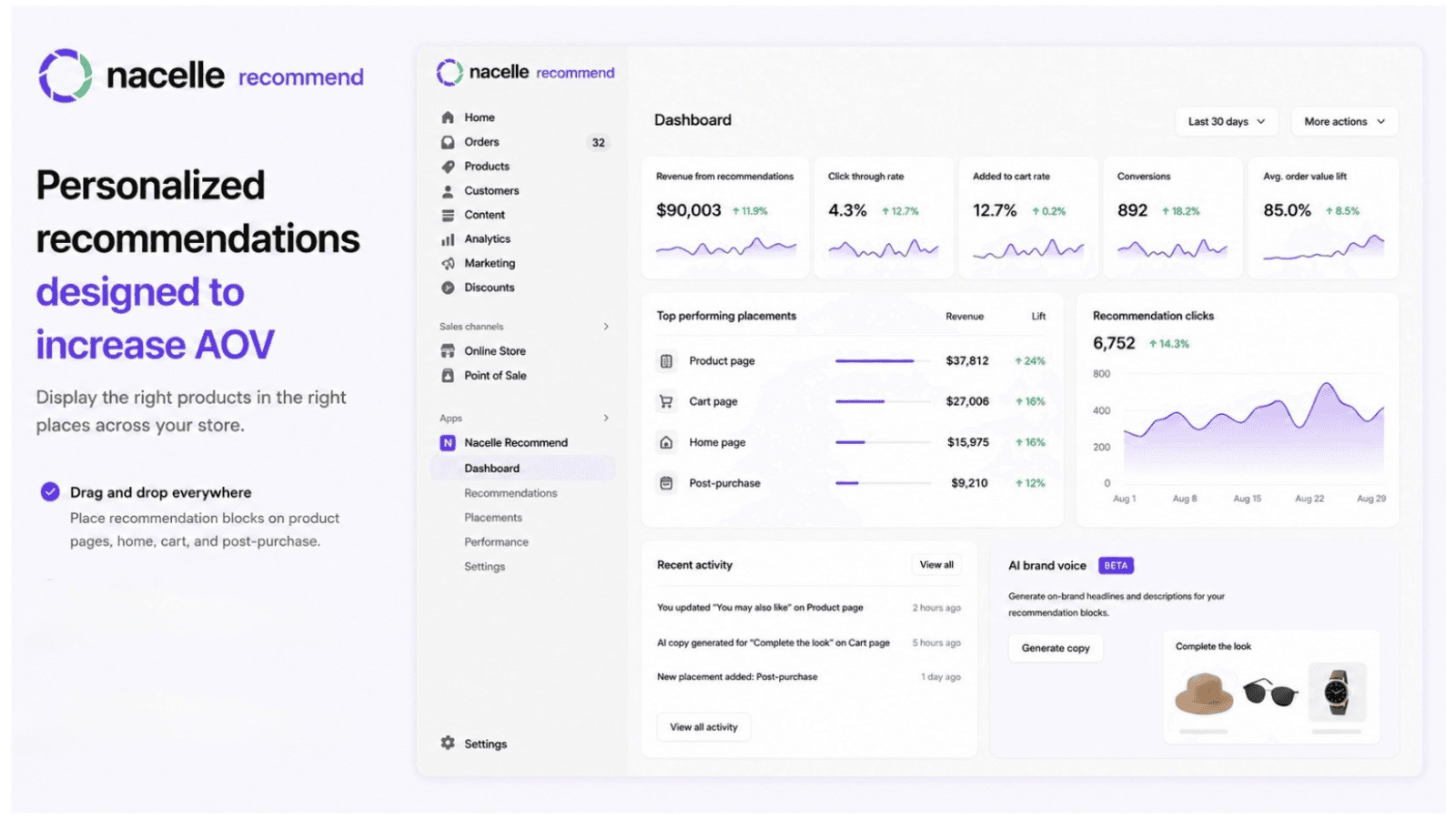Open the Dashboard submenu item
Viewport: 1456px width, 819px height.
522,469
